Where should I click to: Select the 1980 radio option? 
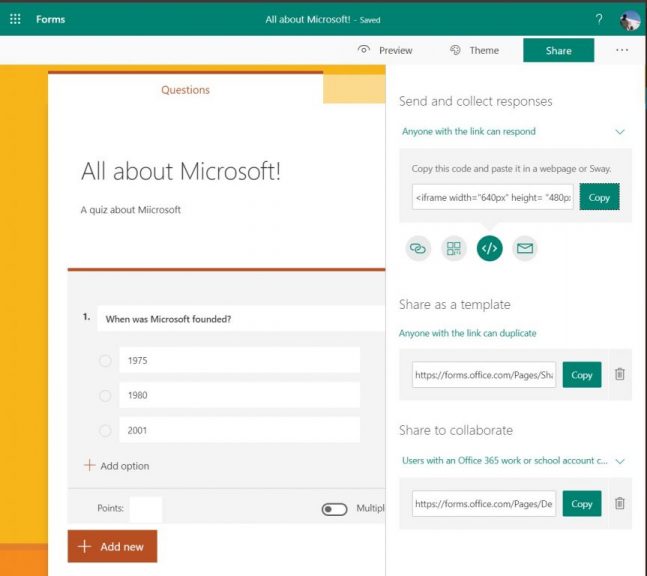tap(105, 396)
